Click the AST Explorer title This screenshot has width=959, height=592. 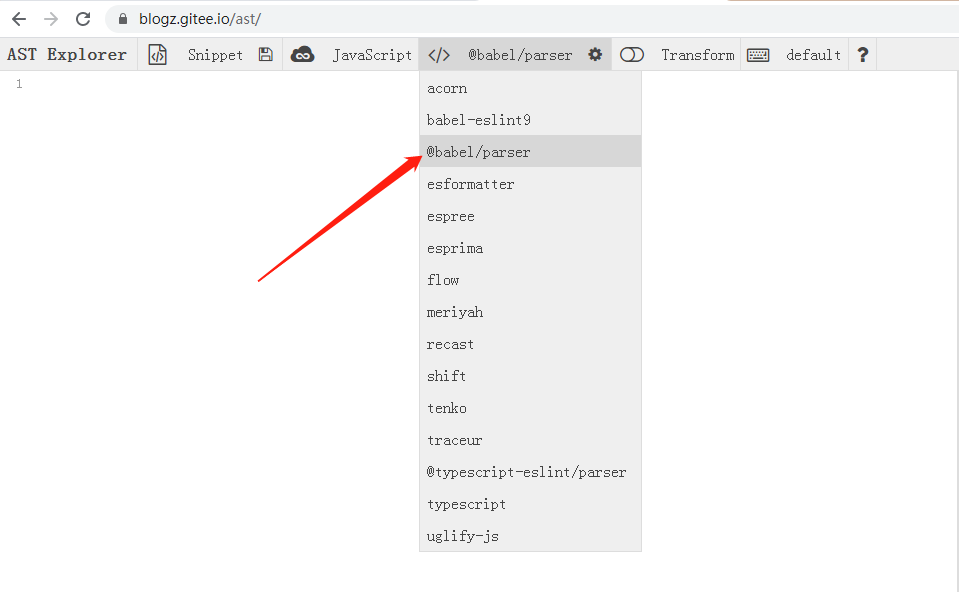tap(66, 55)
